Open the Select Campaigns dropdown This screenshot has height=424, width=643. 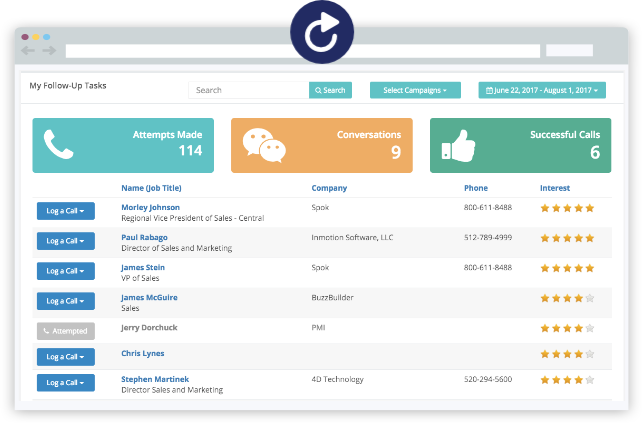(x=415, y=90)
